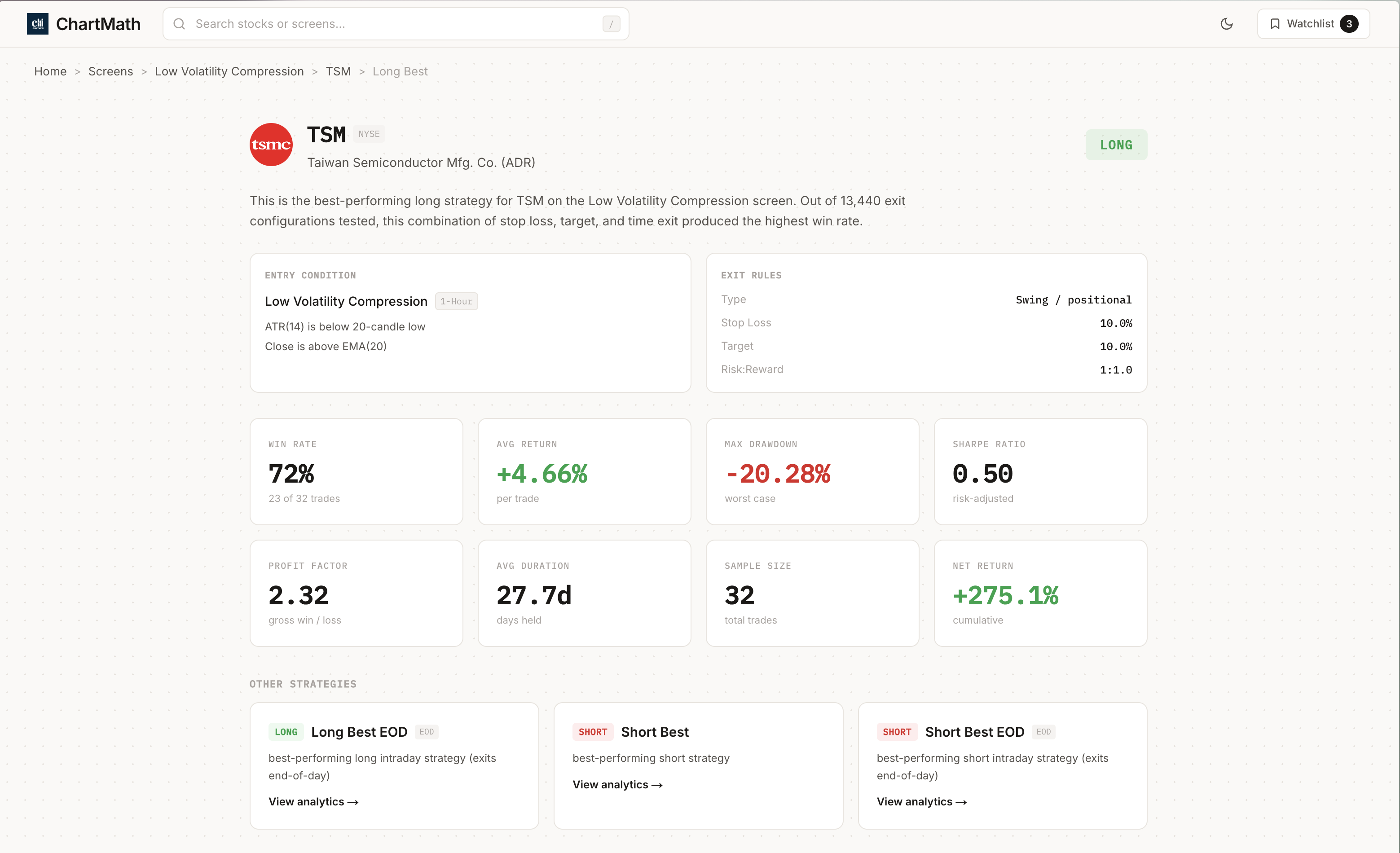
Task: Click the TSMC red logo
Action: (271, 145)
